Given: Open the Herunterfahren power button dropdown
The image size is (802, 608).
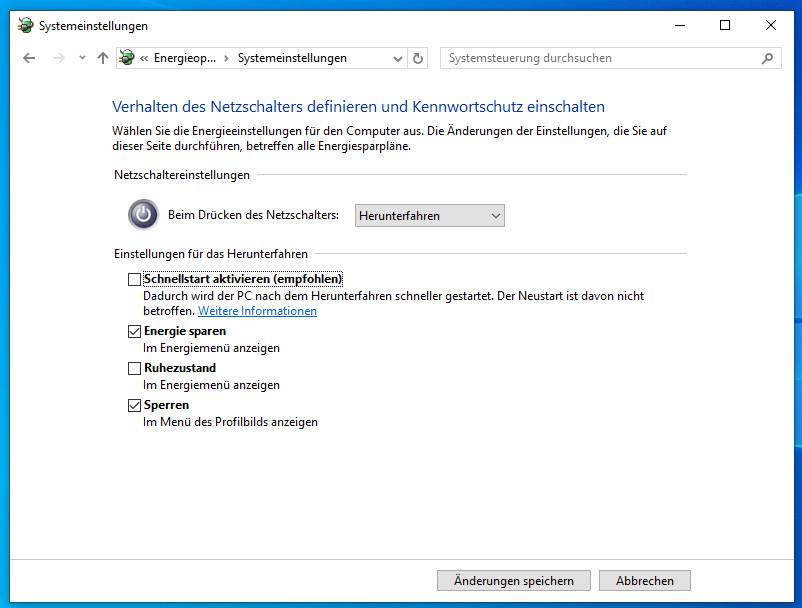Looking at the screenshot, I should (x=430, y=216).
